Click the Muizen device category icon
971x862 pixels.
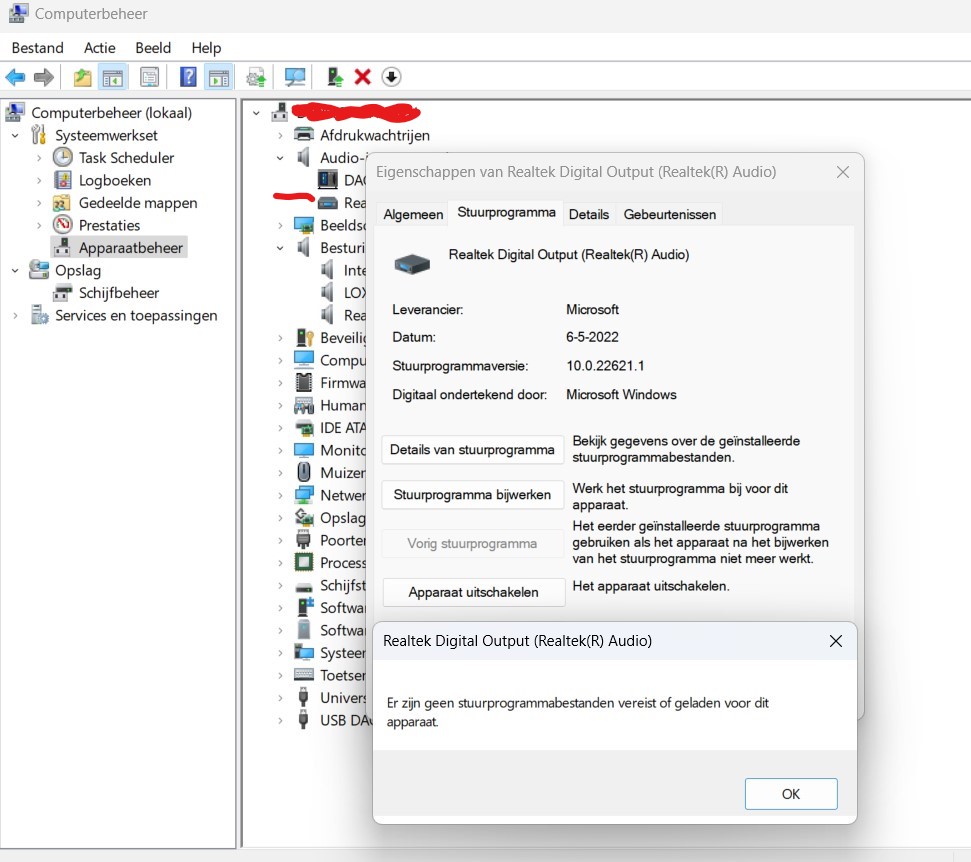[x=303, y=472]
